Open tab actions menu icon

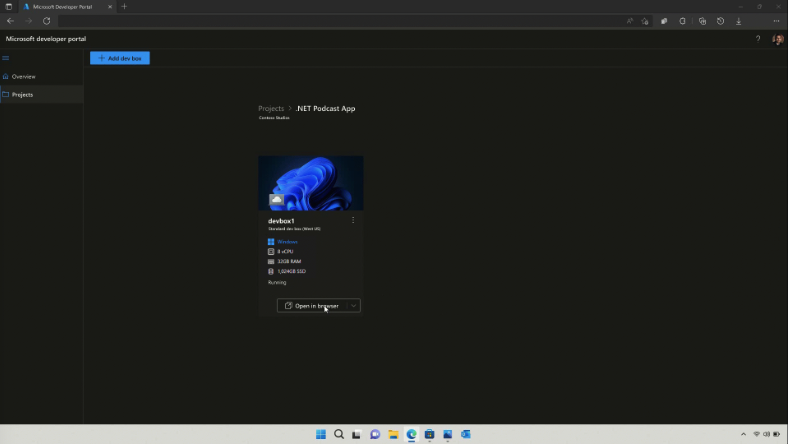click(9, 7)
